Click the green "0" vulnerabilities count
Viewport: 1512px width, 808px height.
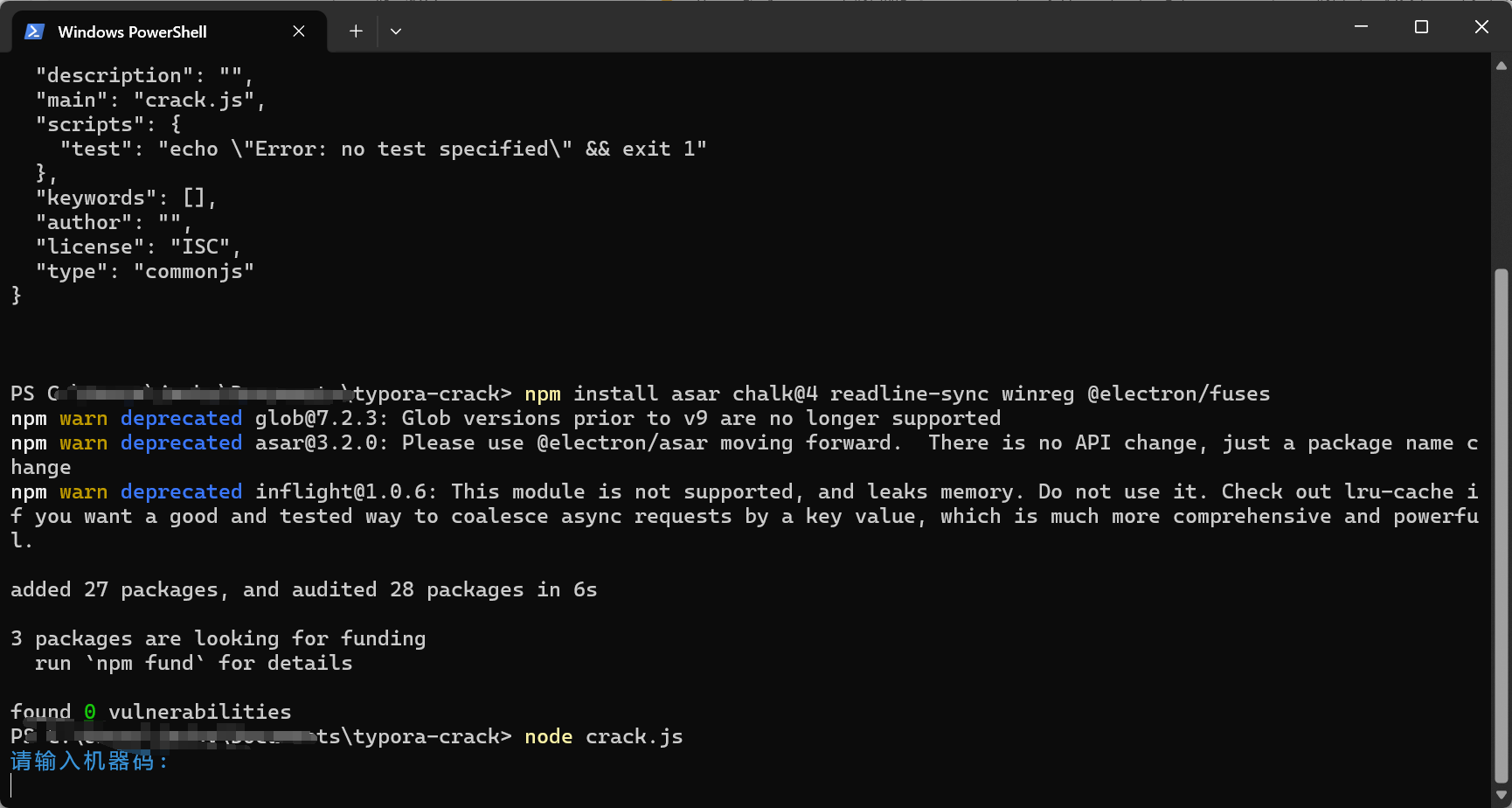[x=89, y=712]
